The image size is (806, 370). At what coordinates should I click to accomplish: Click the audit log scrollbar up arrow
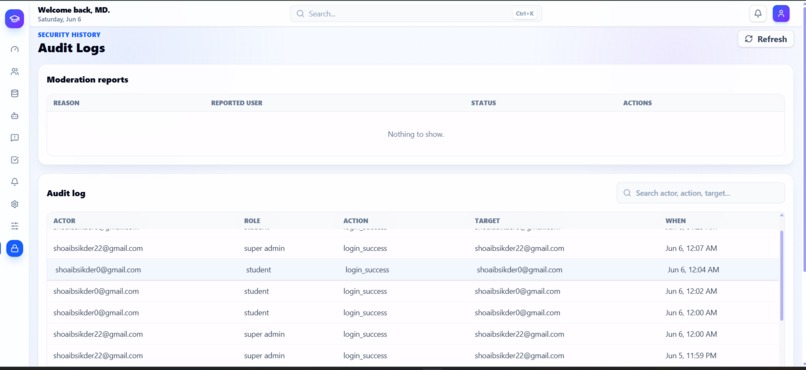[782, 215]
